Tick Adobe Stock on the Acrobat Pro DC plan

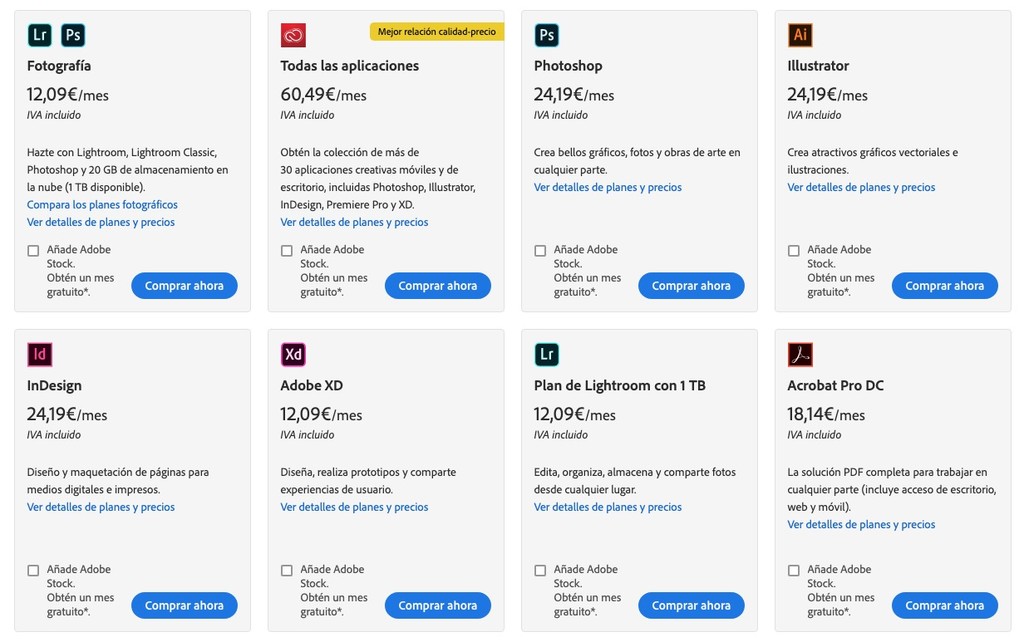click(793, 570)
